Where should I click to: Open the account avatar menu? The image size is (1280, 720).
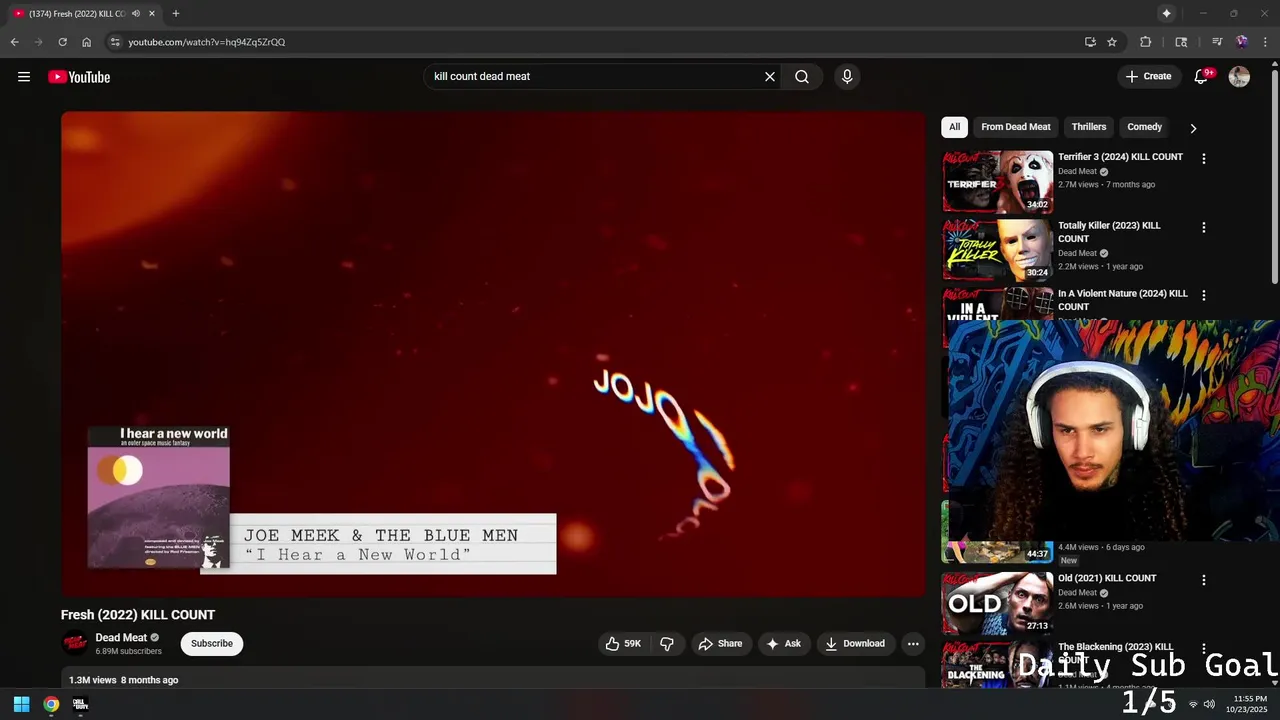[x=1239, y=77]
